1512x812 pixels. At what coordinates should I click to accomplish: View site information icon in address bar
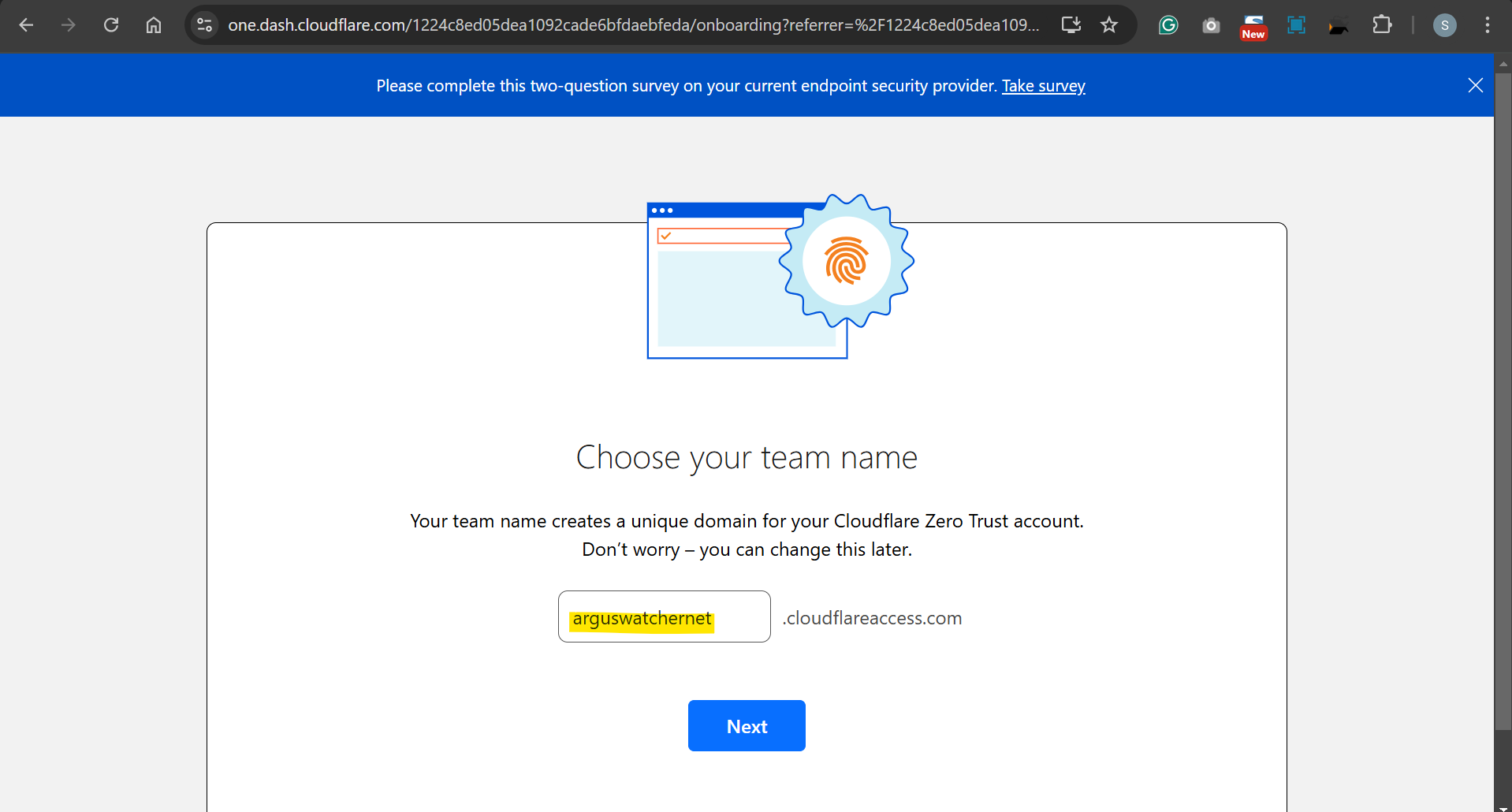tap(205, 25)
